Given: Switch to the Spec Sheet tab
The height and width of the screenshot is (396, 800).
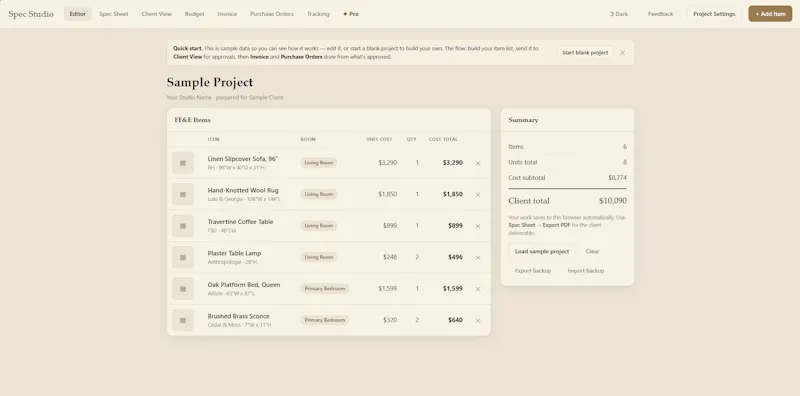Looking at the screenshot, I should (114, 14).
